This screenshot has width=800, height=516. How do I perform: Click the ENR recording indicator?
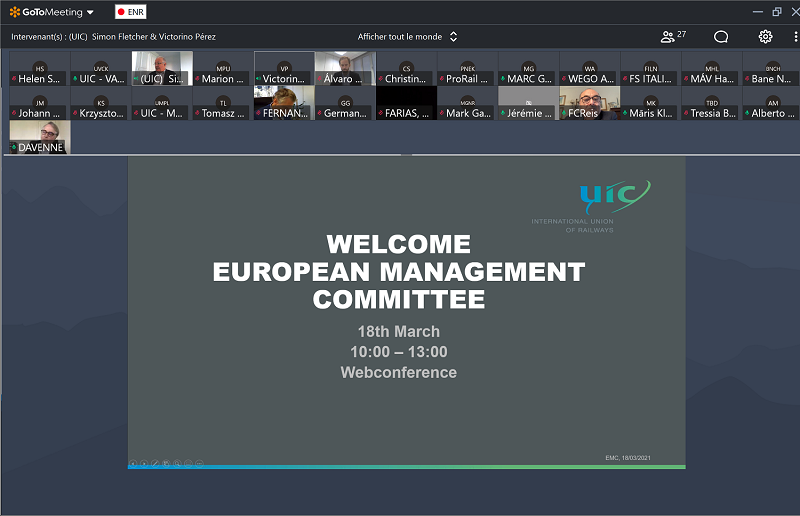click(x=131, y=12)
